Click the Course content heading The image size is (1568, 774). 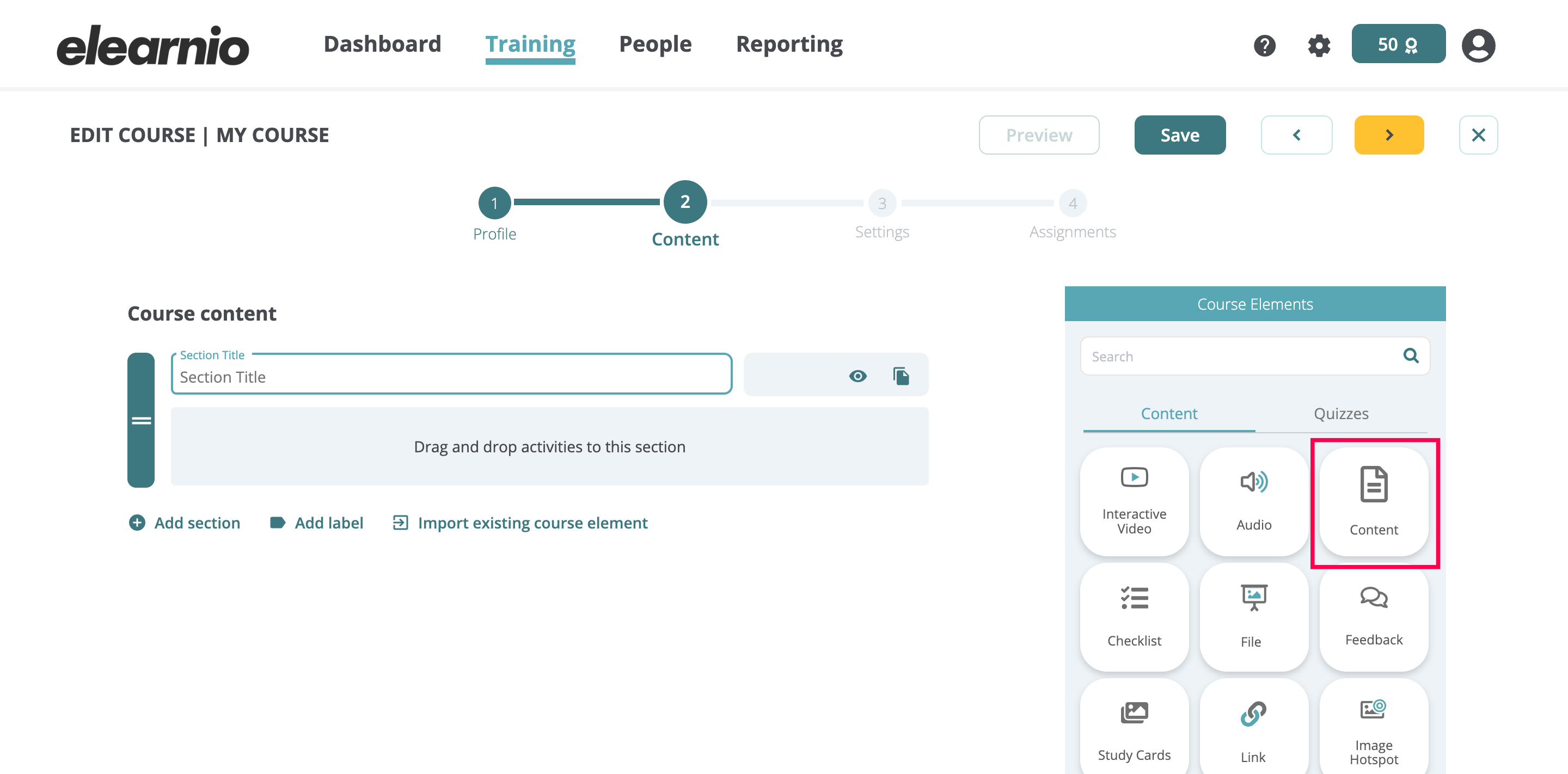pos(201,314)
